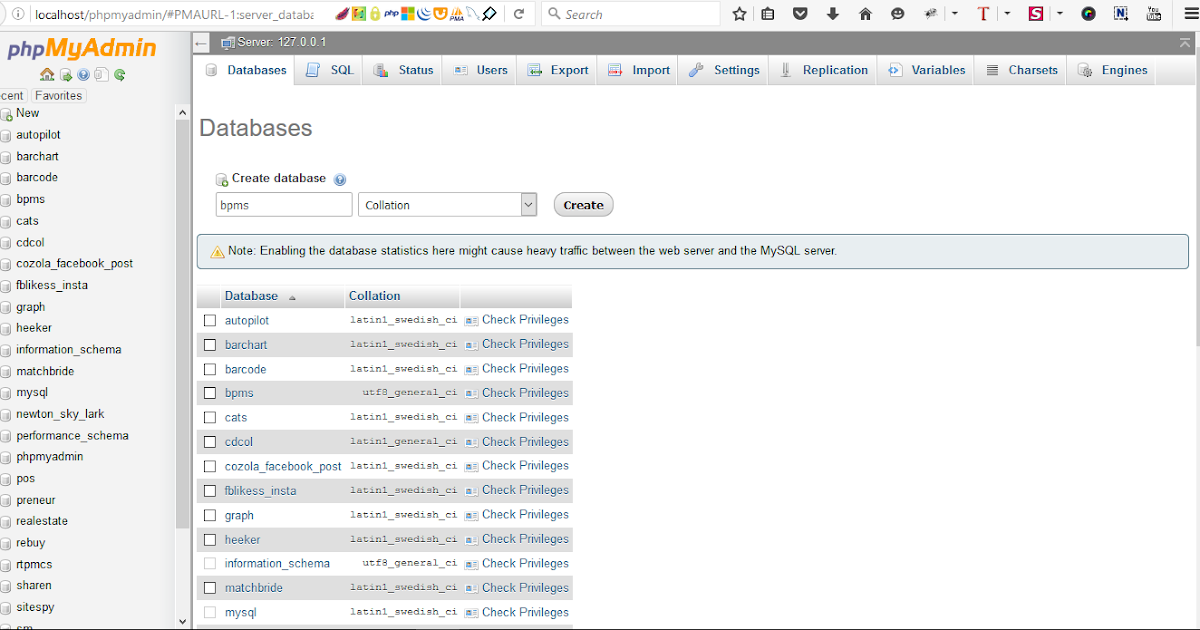Image resolution: width=1200 pixels, height=630 pixels.
Task: Click the database name input field containing bpms
Action: 283,204
